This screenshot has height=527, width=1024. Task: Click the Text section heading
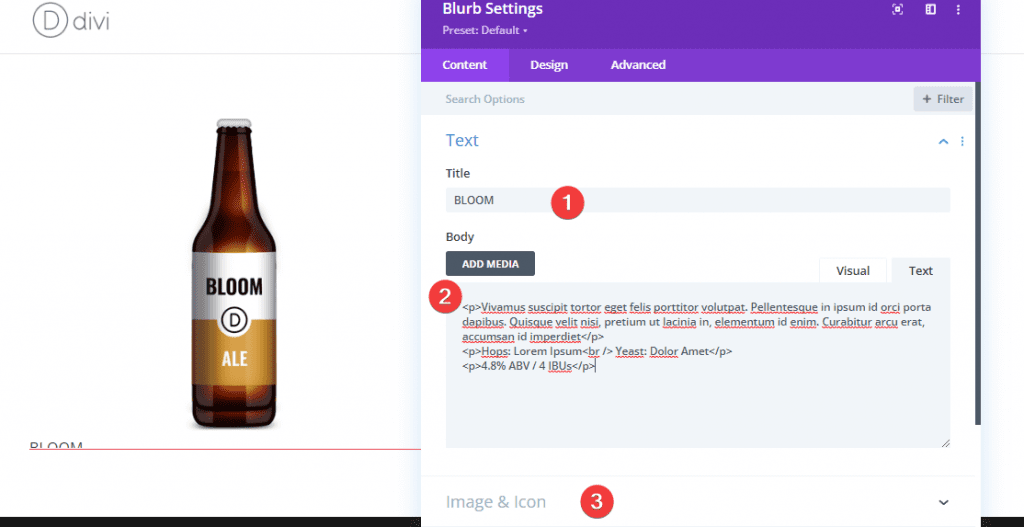(x=462, y=140)
